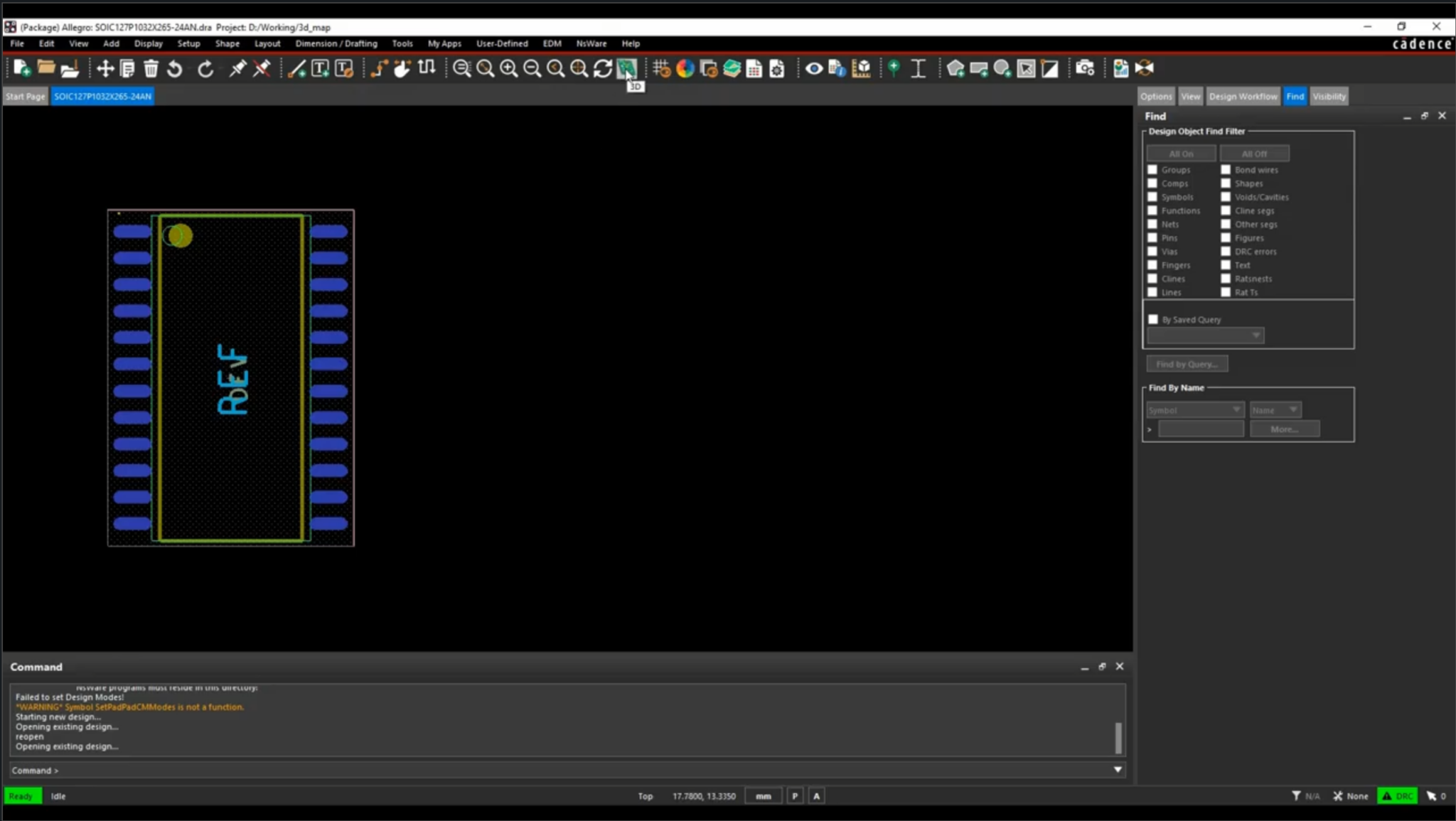Viewport: 1456px width, 821px height.
Task: Enable the Nets find filter checkbox
Action: [1153, 224]
